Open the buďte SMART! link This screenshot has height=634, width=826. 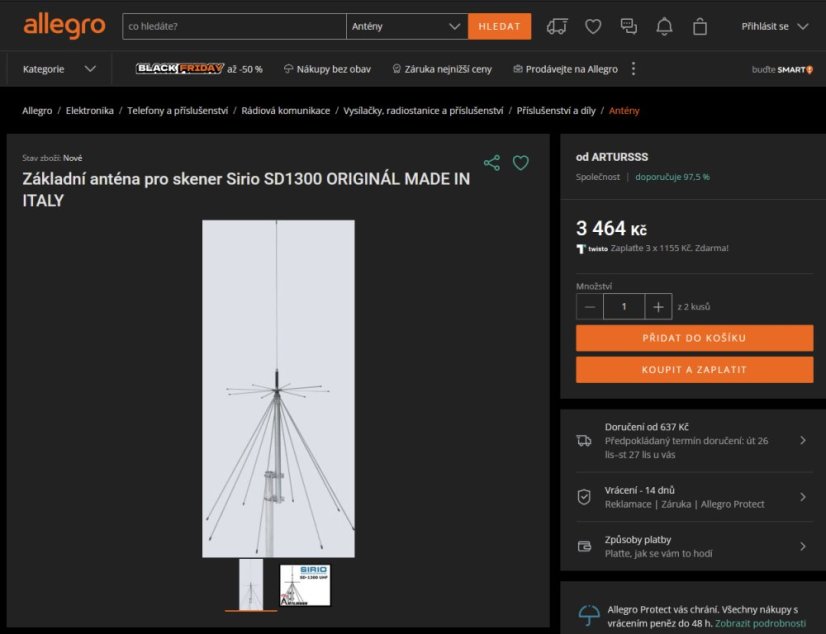tap(782, 70)
